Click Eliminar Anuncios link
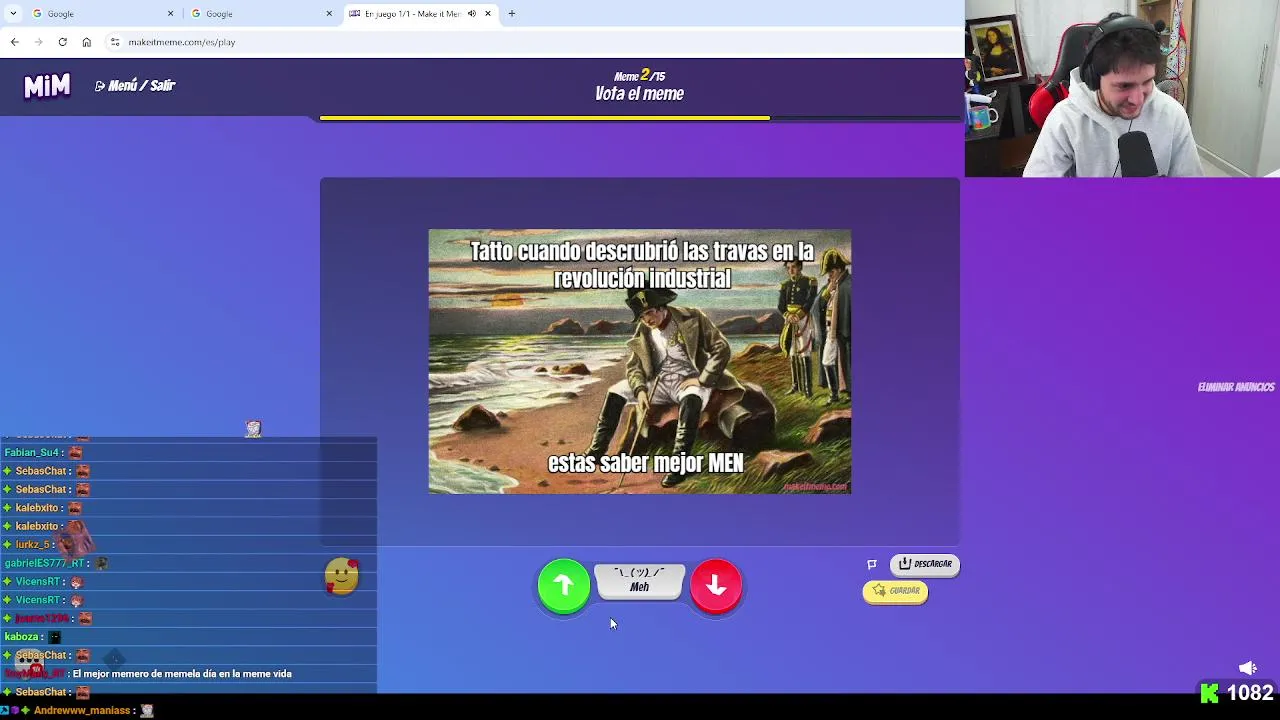This screenshot has width=1280, height=720. (x=1236, y=387)
